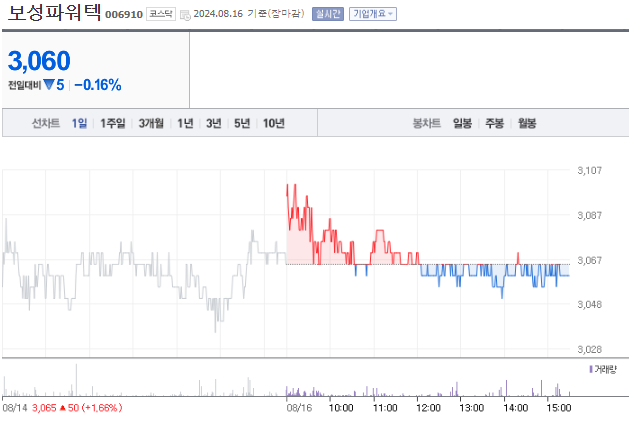This screenshot has height=429, width=629.
Task: Click the 12:00 time axis marker
Action: point(428,408)
